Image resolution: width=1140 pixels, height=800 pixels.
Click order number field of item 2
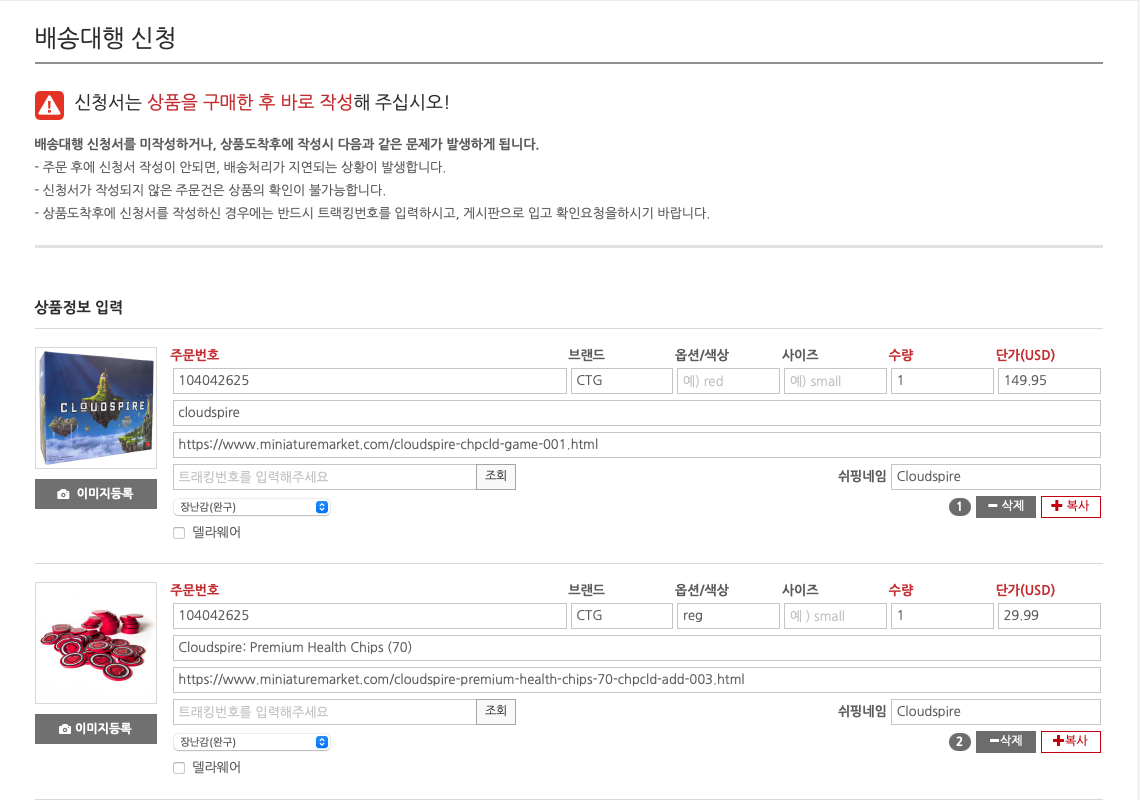(369, 616)
